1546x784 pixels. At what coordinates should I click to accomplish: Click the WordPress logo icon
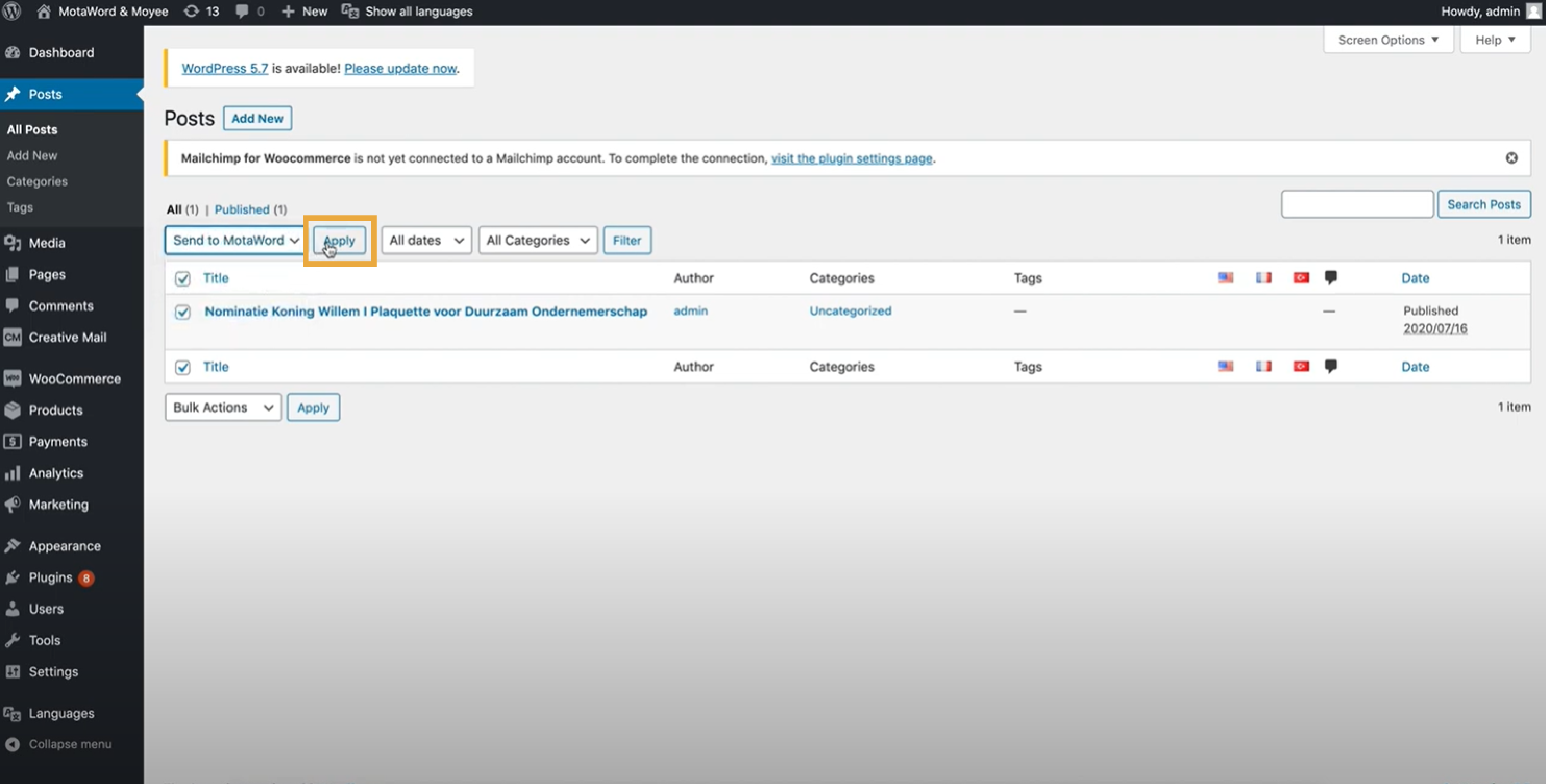click(12, 11)
